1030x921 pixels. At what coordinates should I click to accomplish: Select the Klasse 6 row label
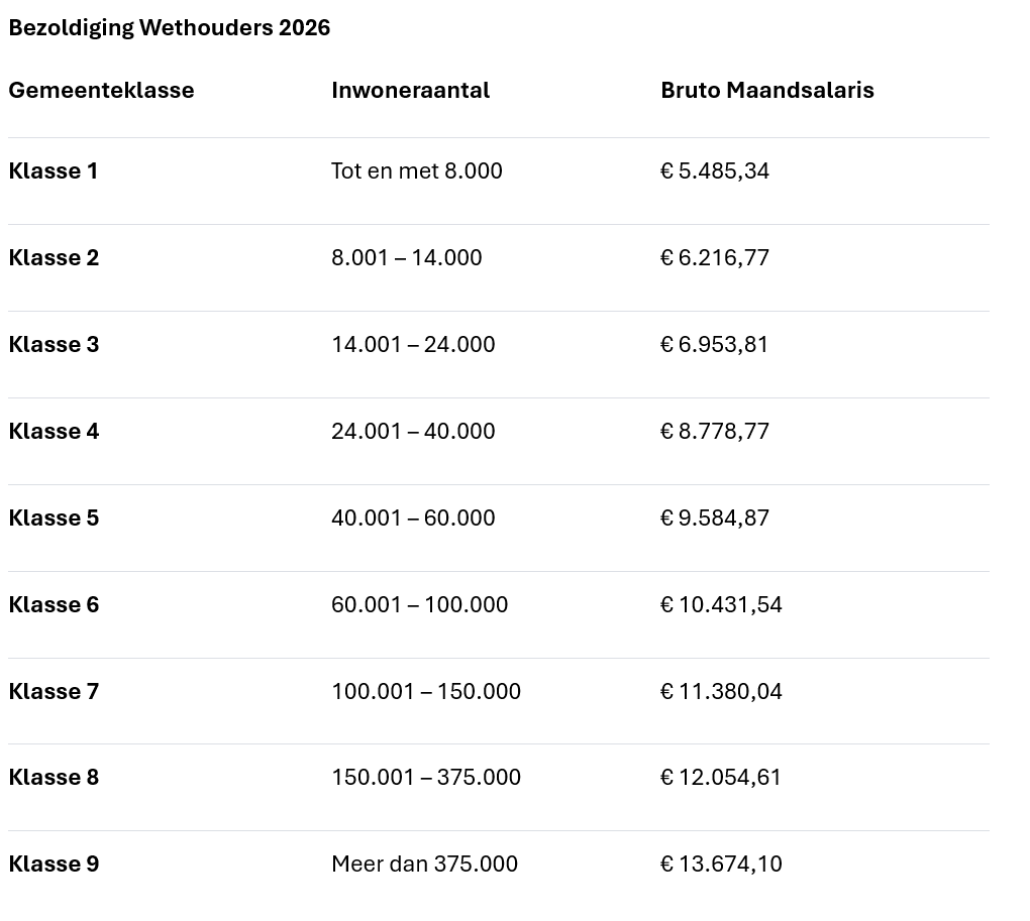tap(53, 605)
